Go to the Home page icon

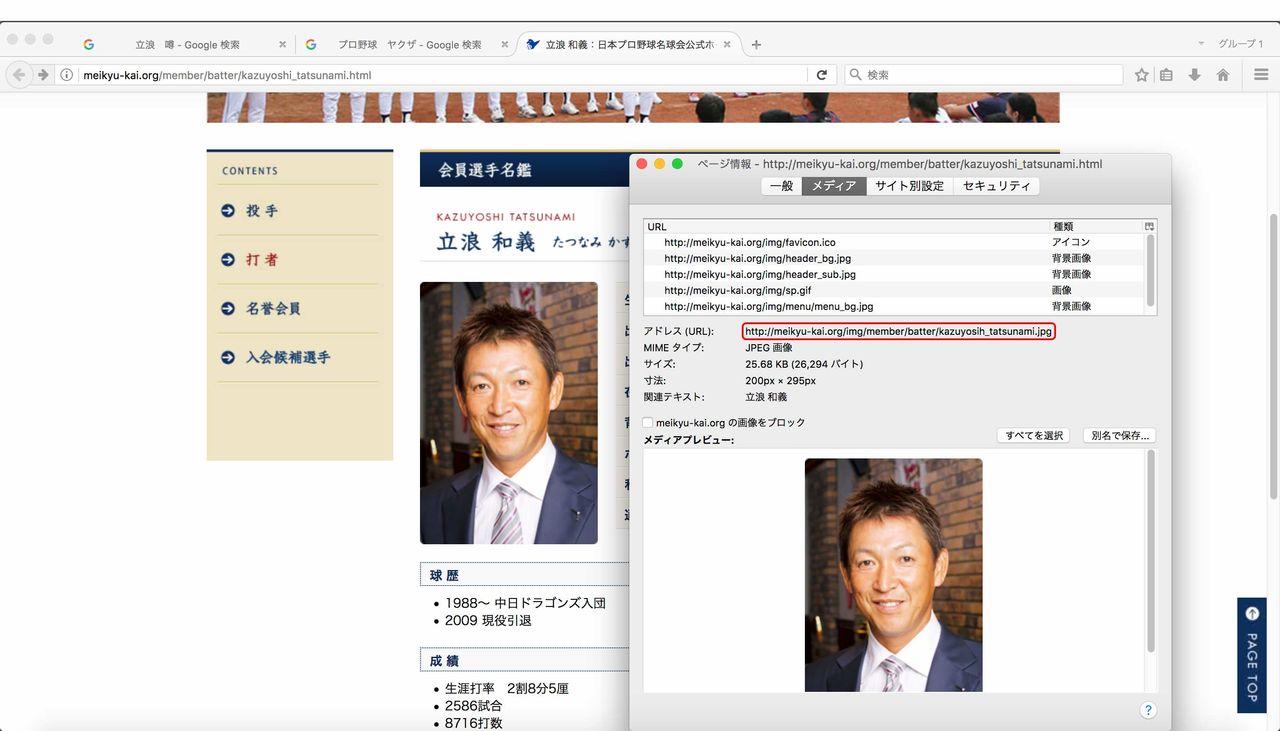click(x=1222, y=75)
